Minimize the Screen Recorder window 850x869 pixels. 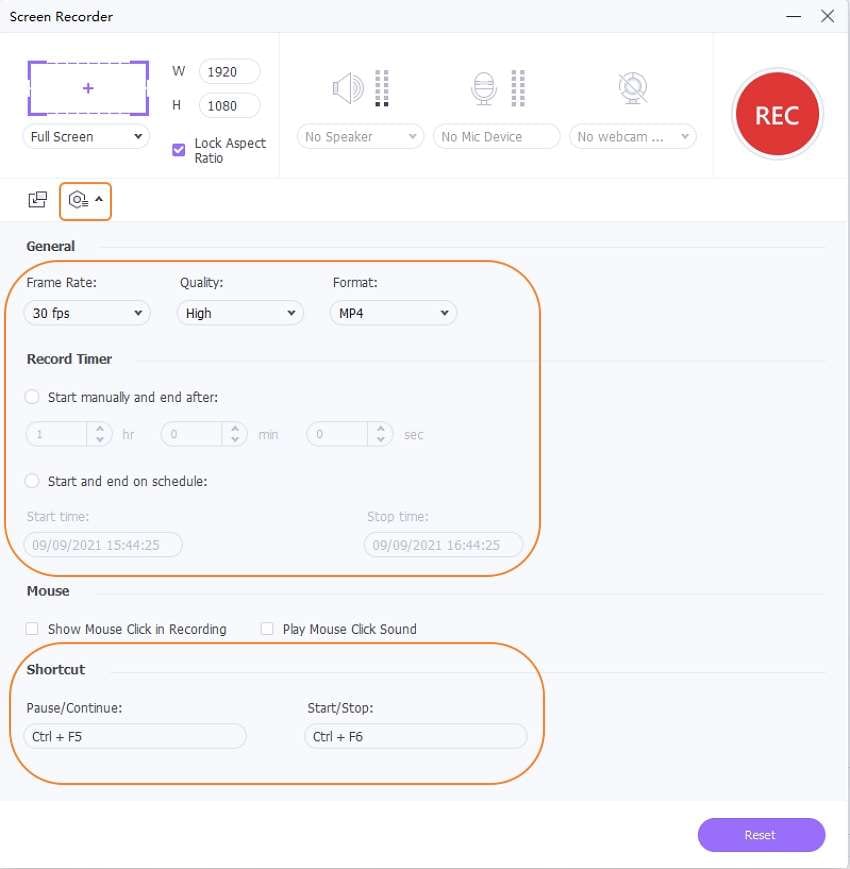click(x=793, y=17)
